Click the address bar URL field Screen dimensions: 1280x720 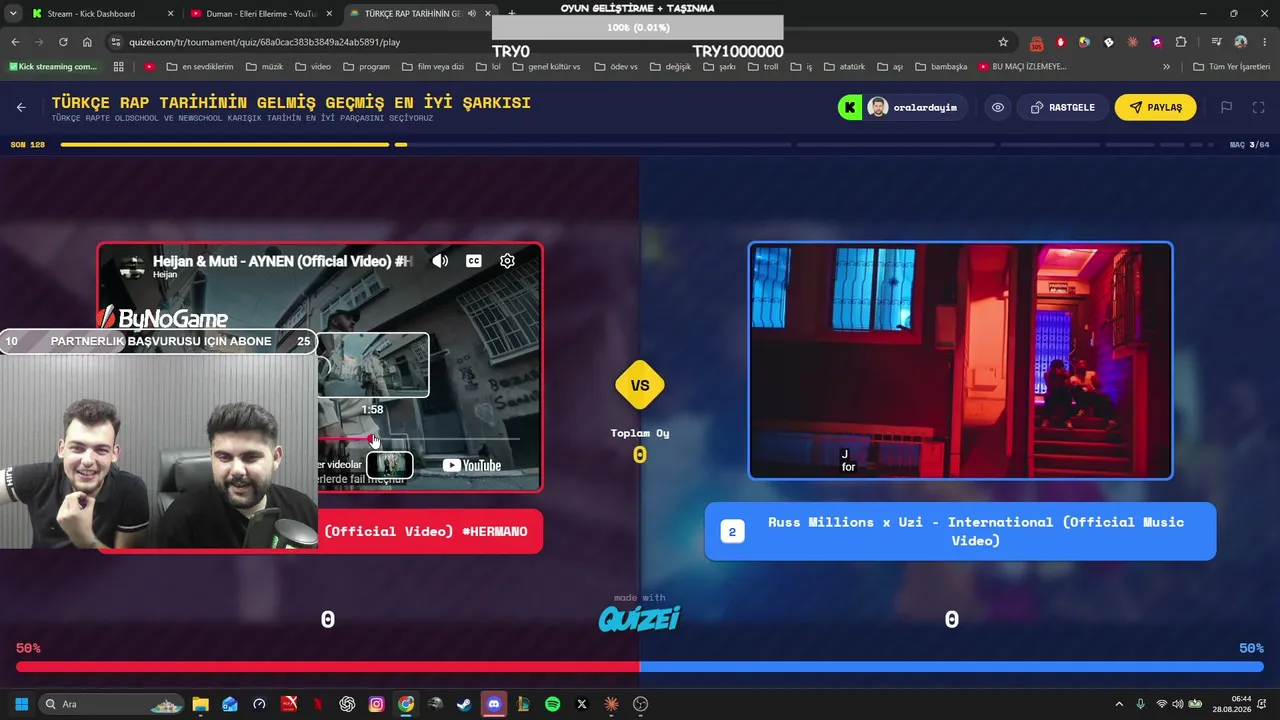pos(560,42)
